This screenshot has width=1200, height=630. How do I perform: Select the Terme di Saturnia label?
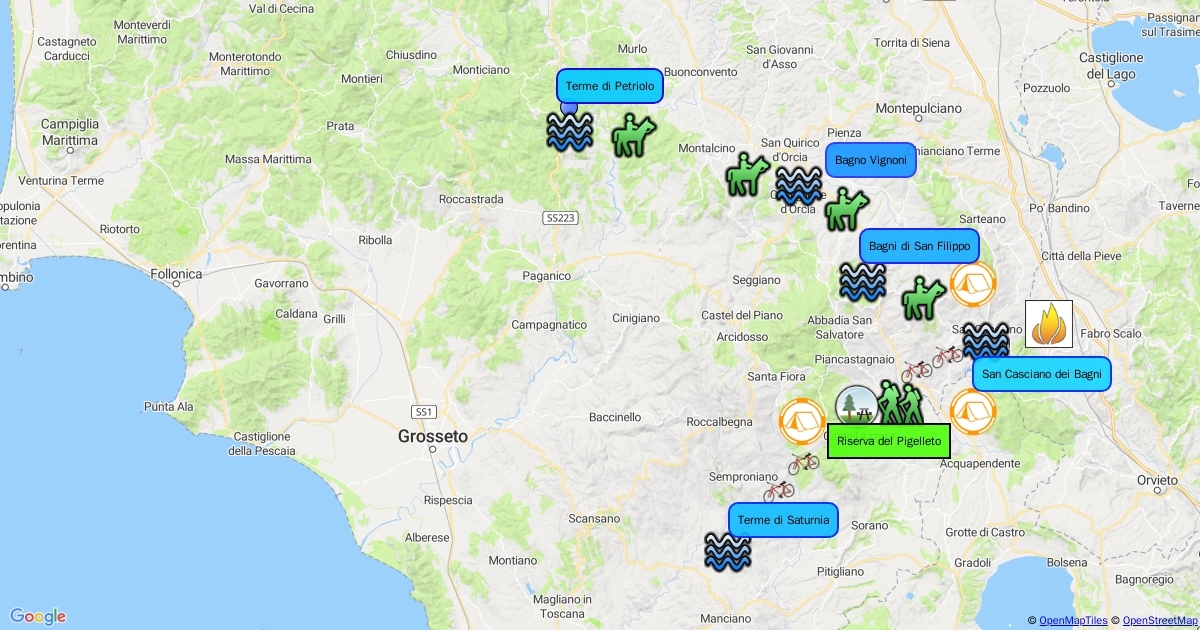pyautogui.click(x=784, y=520)
